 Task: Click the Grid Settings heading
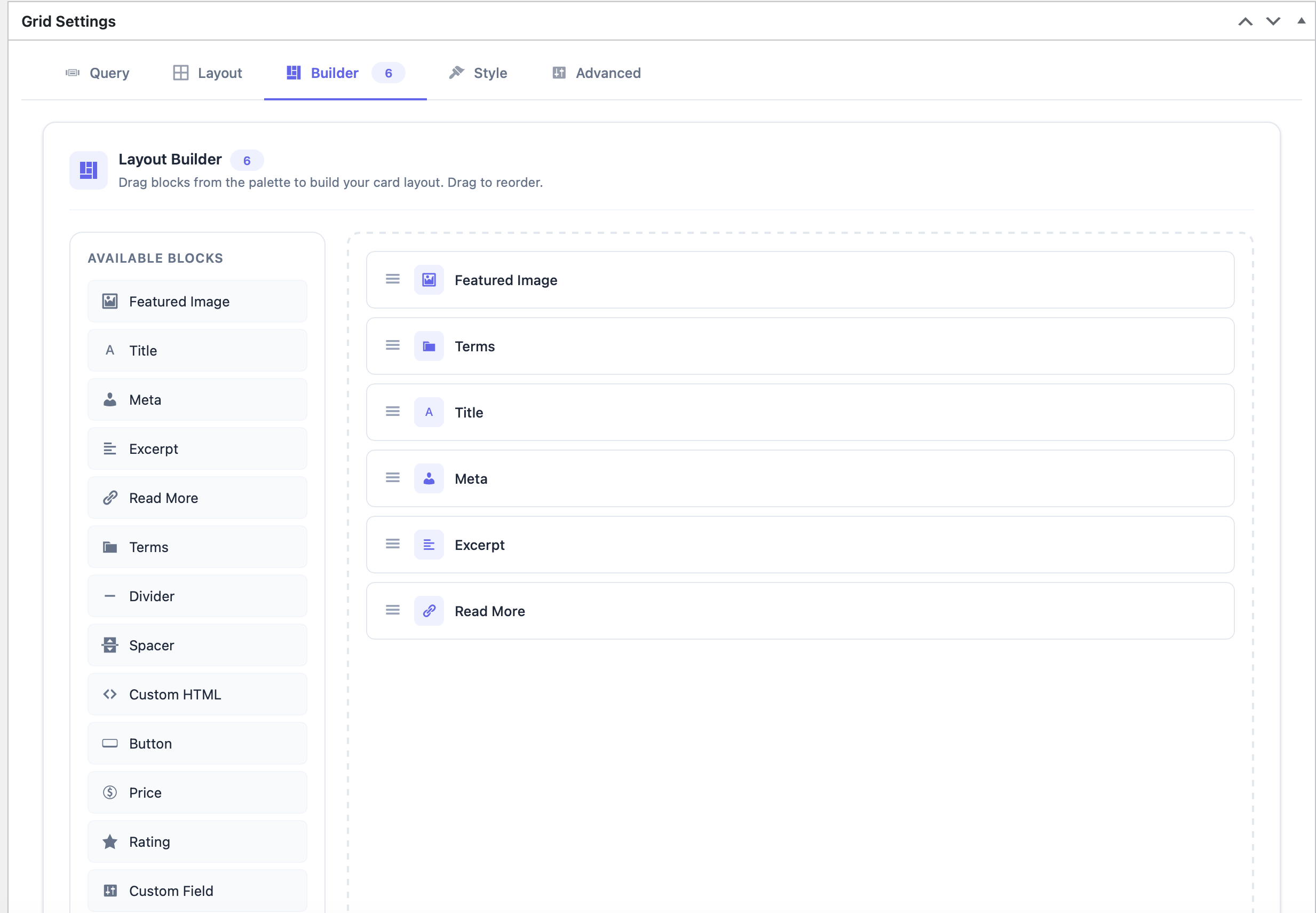pyautogui.click(x=69, y=21)
